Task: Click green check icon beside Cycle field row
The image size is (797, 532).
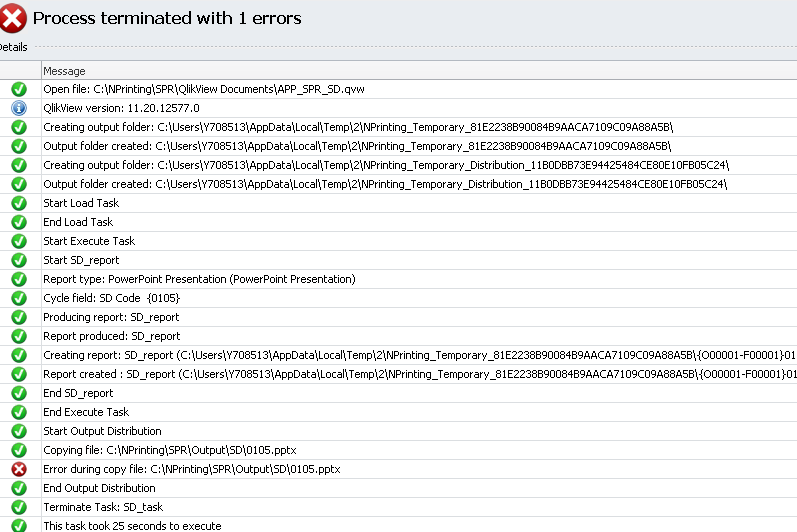Action: [x=19, y=298]
